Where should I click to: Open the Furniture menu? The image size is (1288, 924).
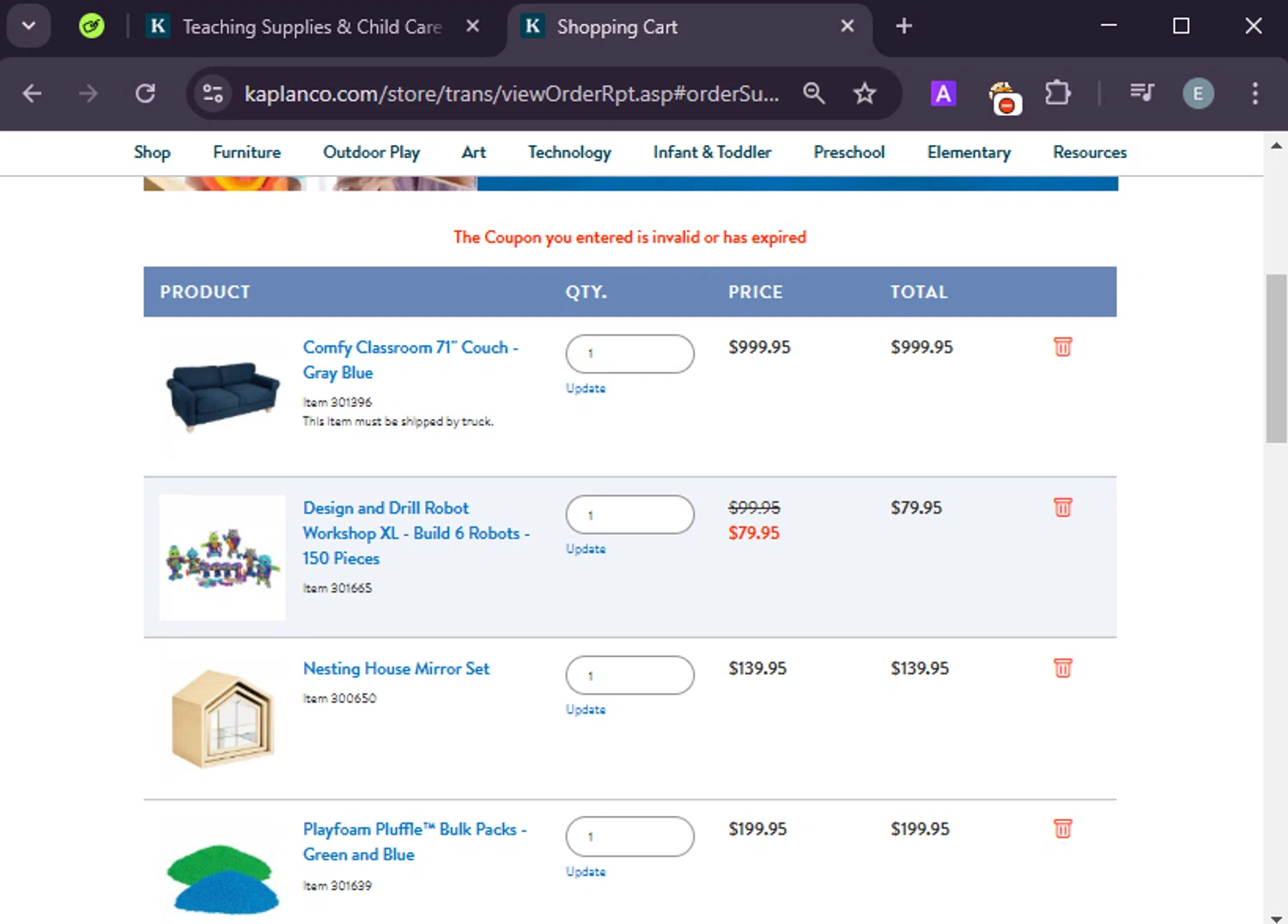tap(246, 152)
